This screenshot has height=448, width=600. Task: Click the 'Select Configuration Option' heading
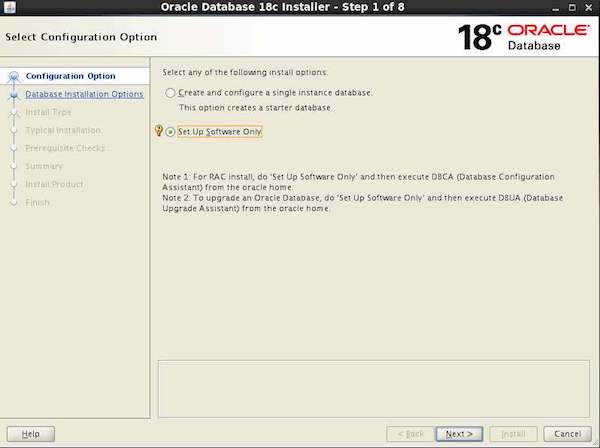[81, 37]
